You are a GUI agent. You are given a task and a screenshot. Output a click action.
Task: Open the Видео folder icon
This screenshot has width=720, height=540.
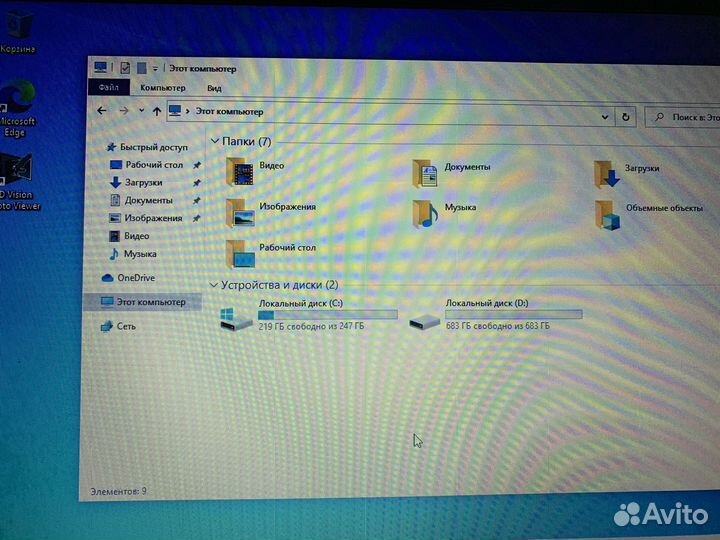pos(240,172)
